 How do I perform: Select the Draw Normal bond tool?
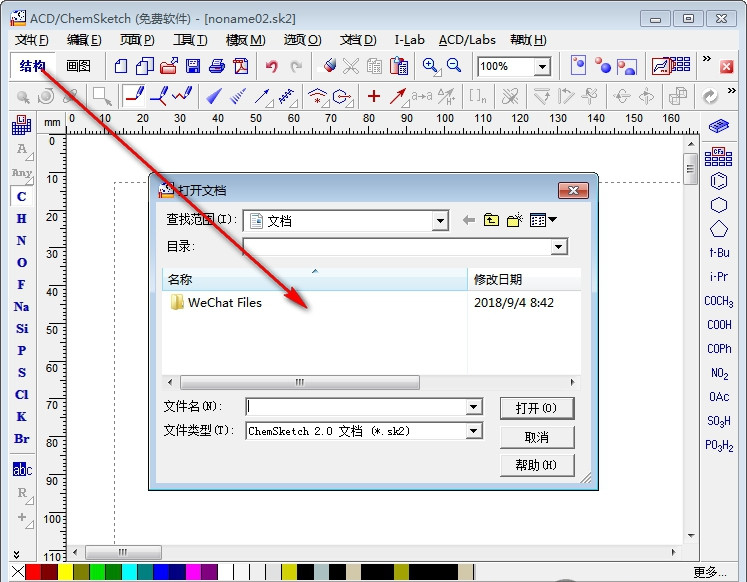coord(135,96)
